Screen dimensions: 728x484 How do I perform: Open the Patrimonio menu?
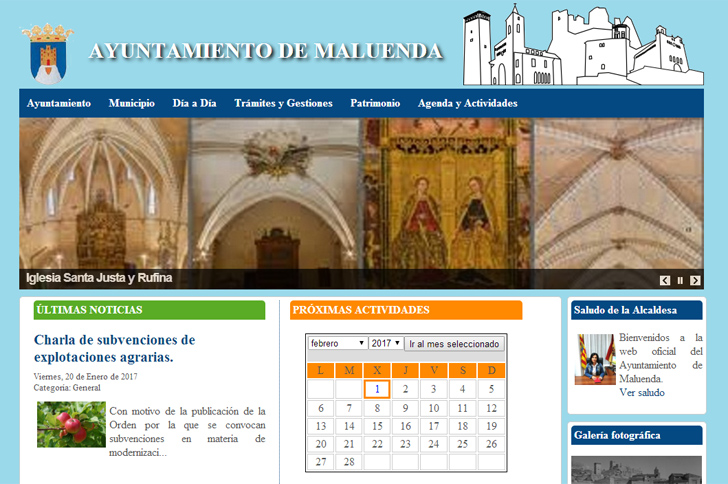coord(375,103)
